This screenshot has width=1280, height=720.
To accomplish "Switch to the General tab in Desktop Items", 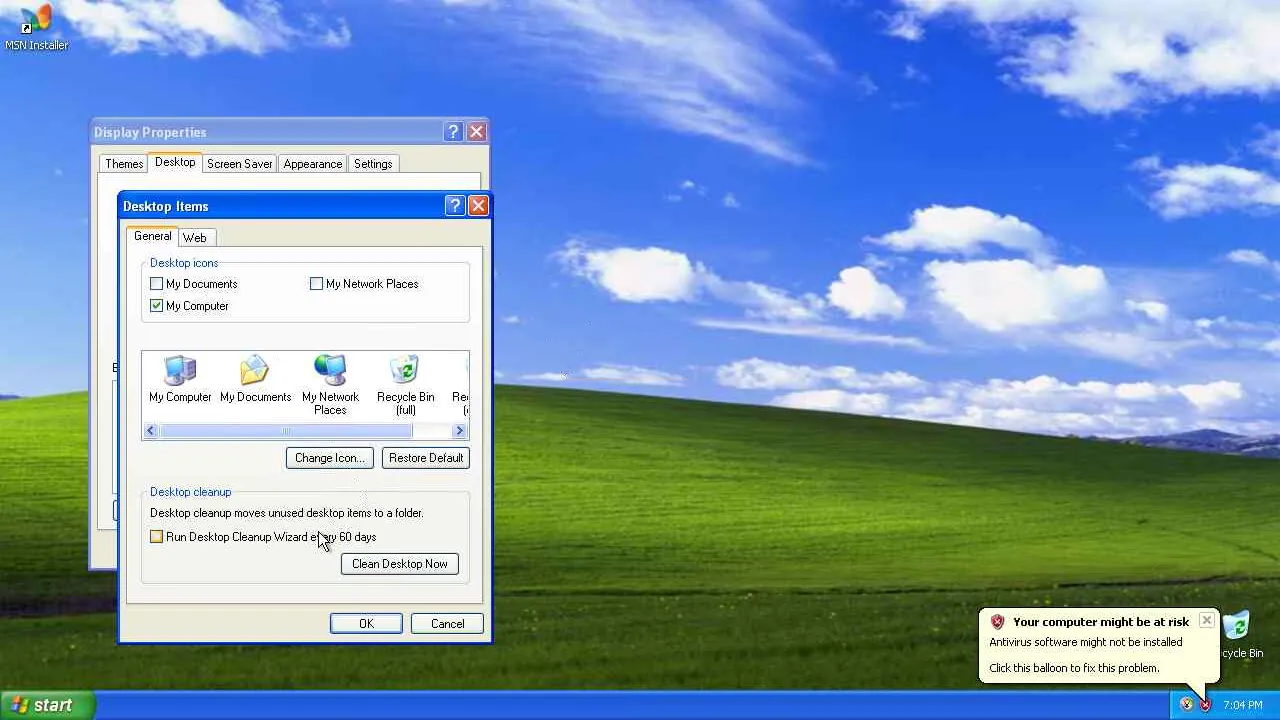I will (x=152, y=236).
